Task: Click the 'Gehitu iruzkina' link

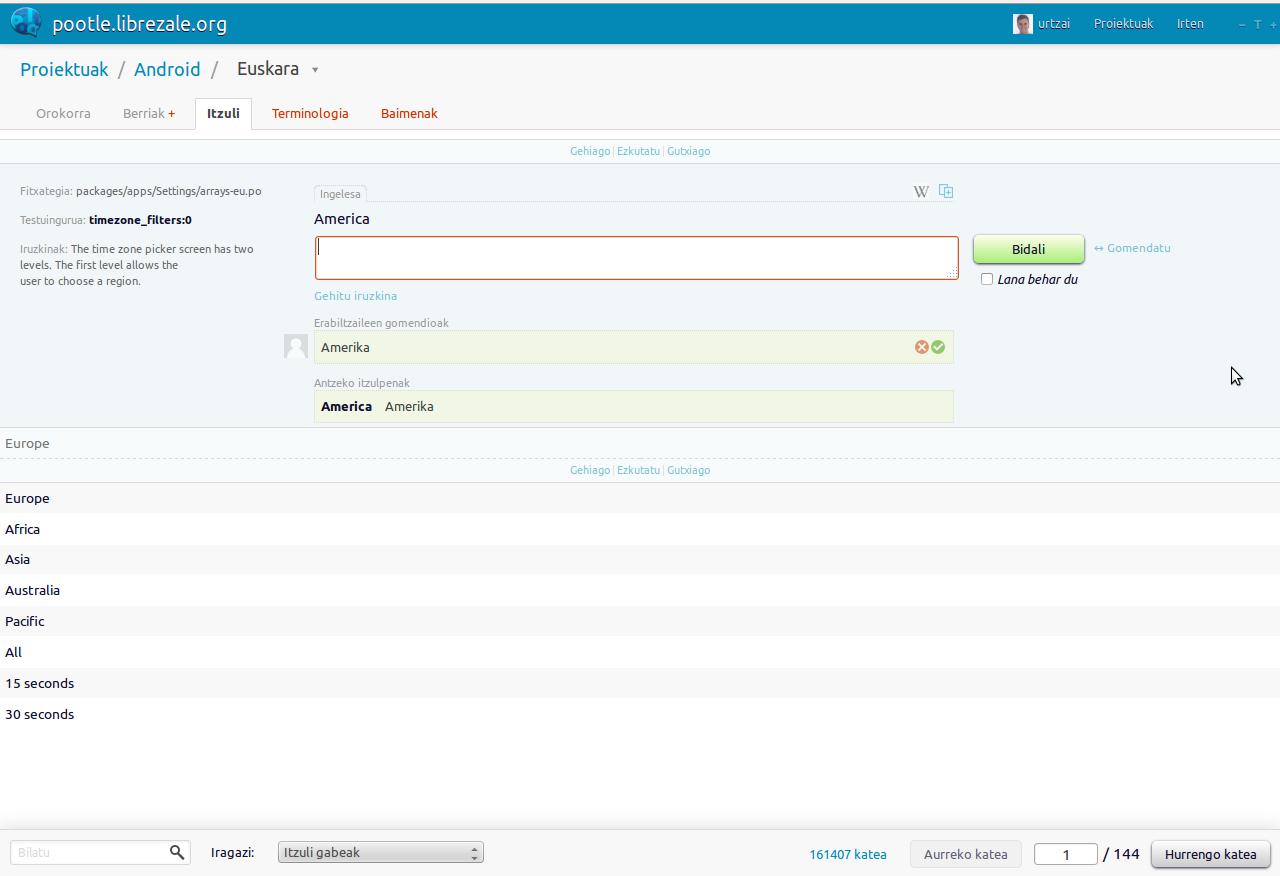Action: click(355, 296)
